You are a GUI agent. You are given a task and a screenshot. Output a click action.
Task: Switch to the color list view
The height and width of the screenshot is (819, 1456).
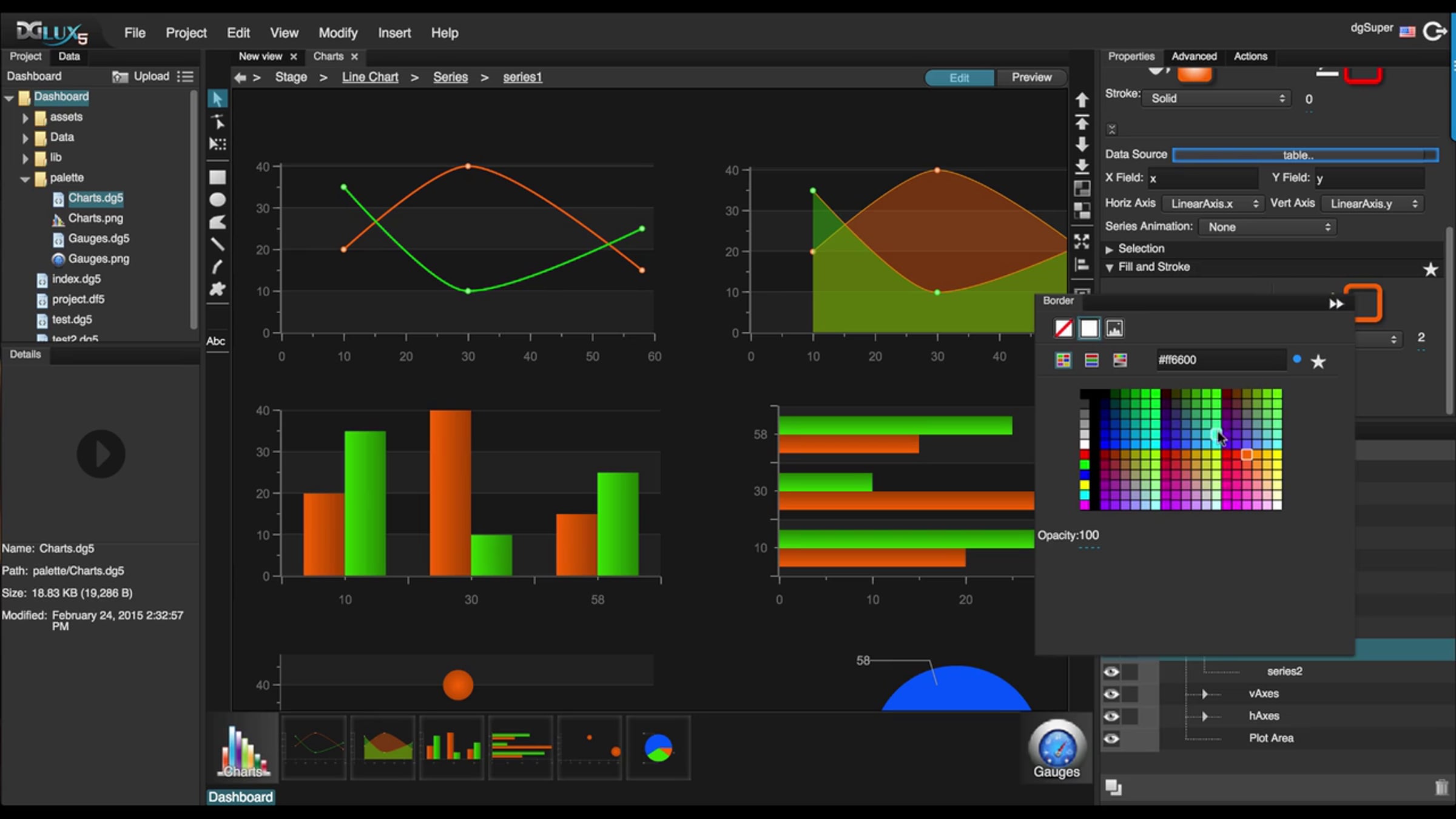click(x=1091, y=360)
